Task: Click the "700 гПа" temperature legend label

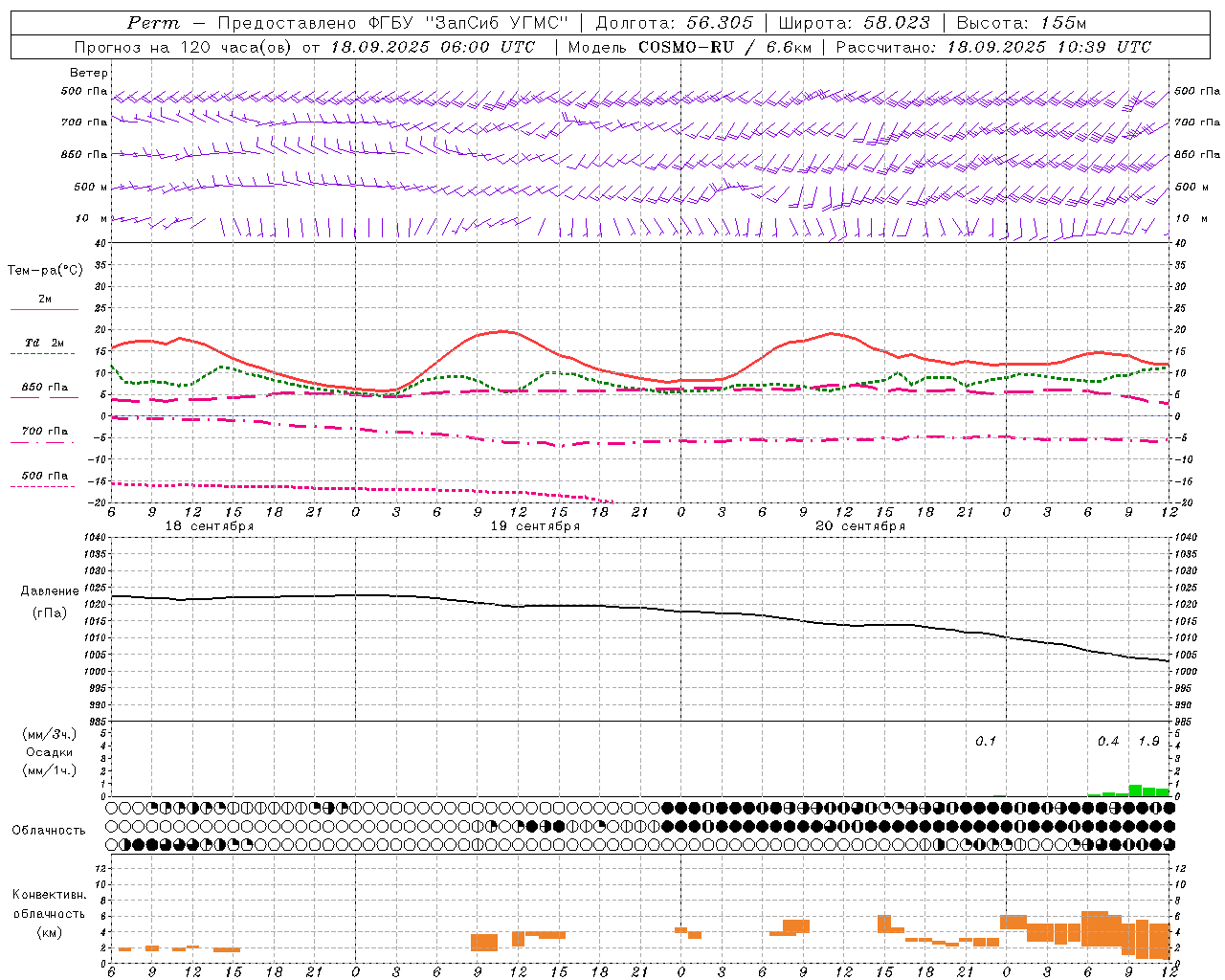Action: [x=45, y=432]
